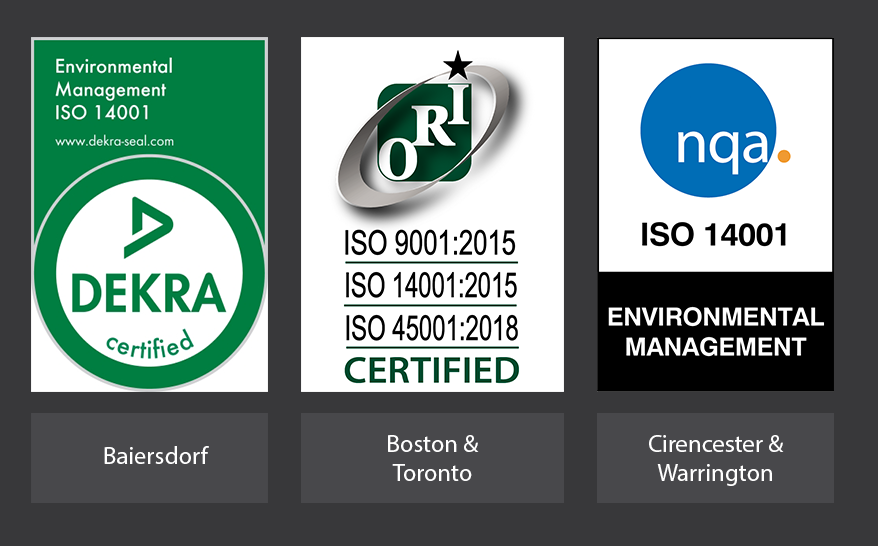Open the ORI ISO certified badge image
This screenshot has width=878, height=546.
click(x=432, y=214)
